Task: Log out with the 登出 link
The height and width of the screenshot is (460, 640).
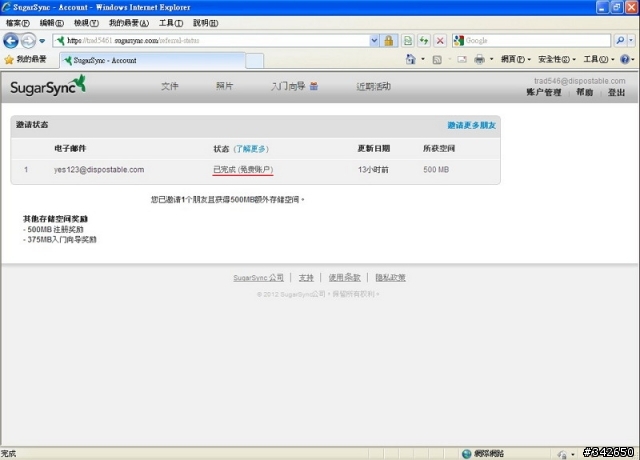Action: [x=616, y=92]
